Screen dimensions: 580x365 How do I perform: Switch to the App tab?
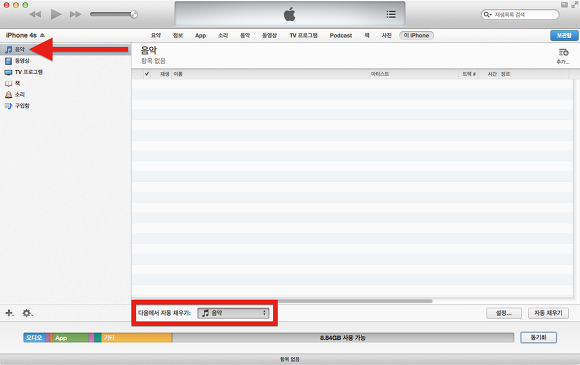(200, 36)
